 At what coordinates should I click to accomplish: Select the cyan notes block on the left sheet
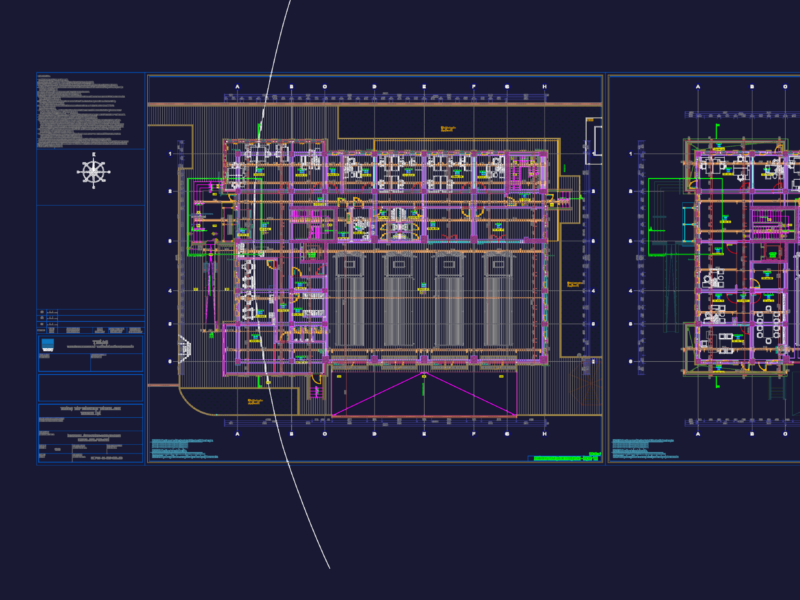click(x=185, y=448)
